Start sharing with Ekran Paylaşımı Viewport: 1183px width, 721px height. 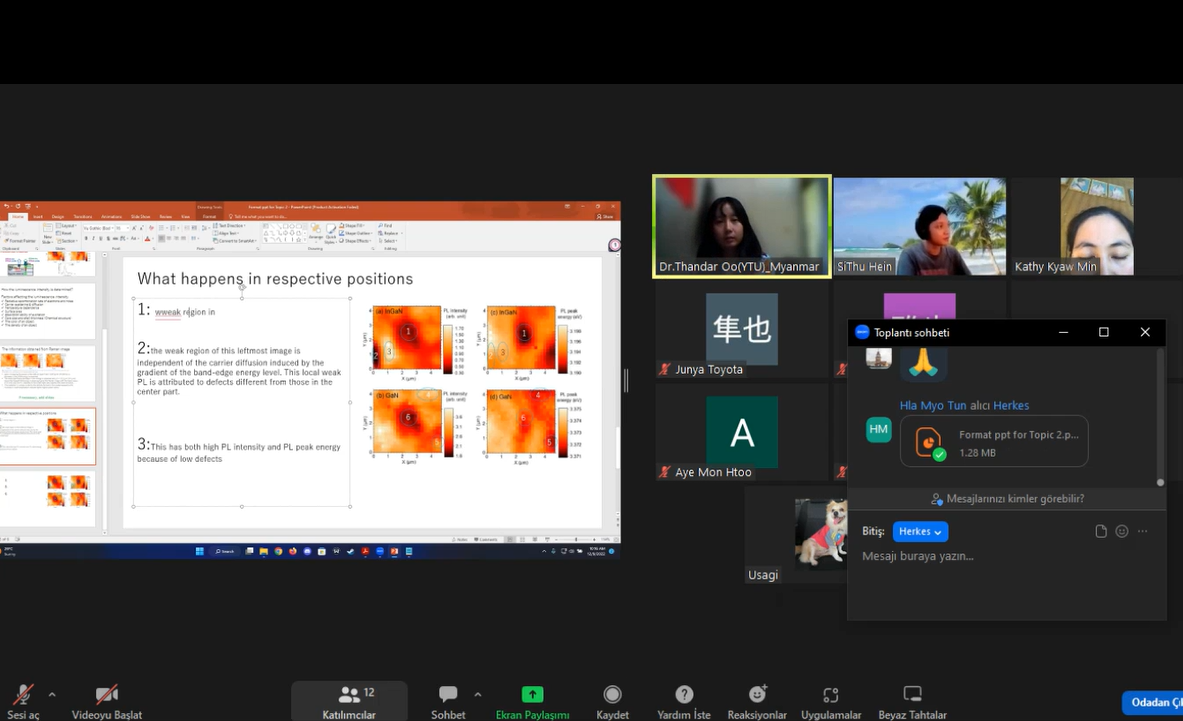[532, 695]
